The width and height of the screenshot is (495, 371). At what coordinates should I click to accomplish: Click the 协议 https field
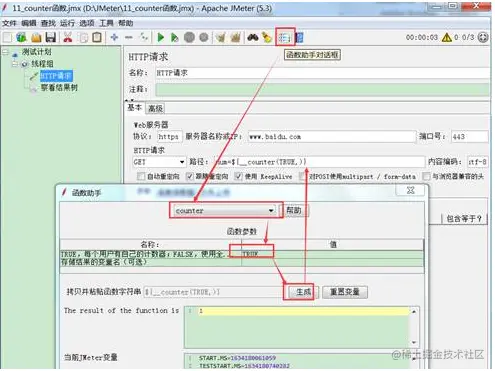(170, 137)
